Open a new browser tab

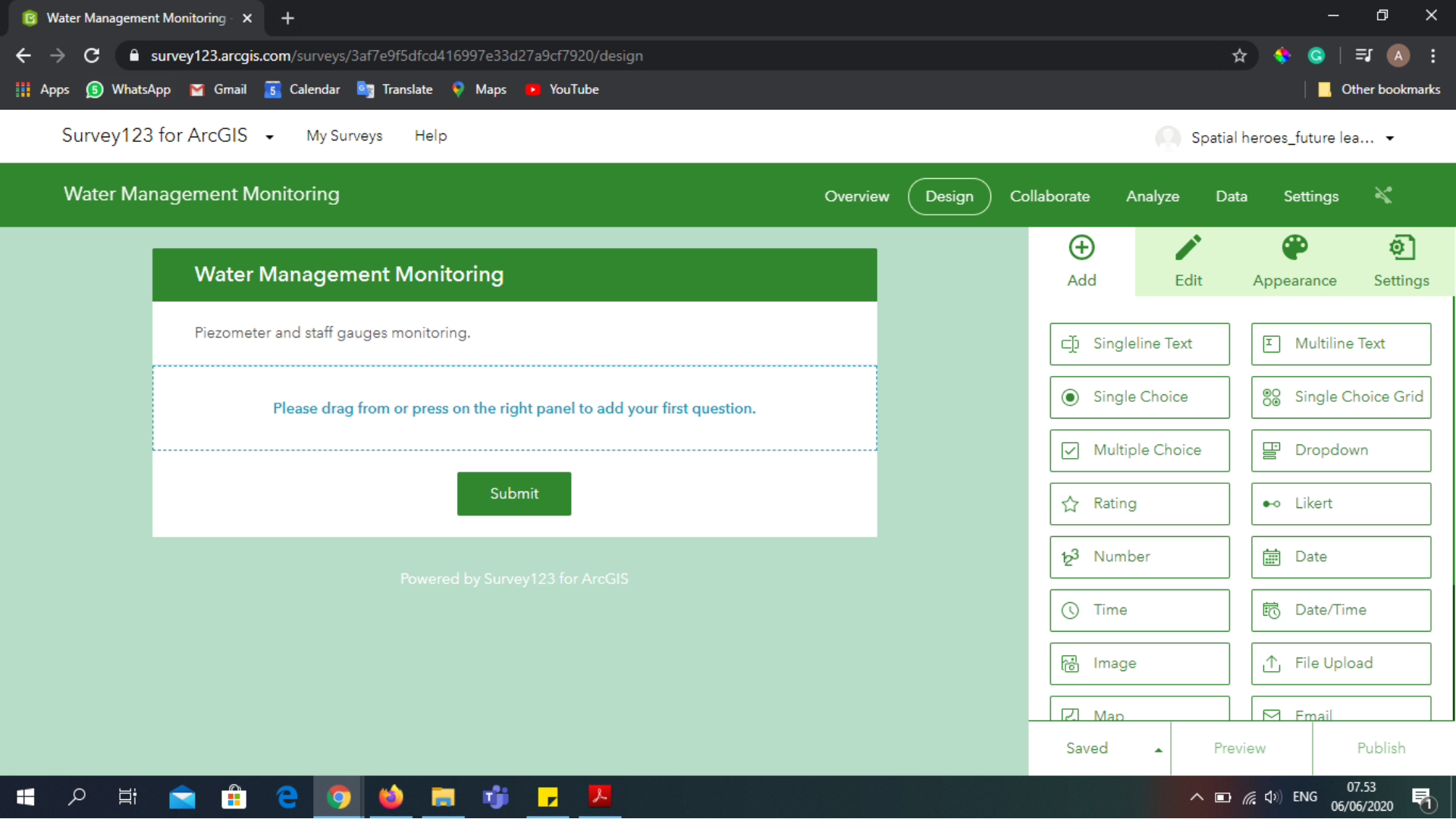tap(287, 18)
